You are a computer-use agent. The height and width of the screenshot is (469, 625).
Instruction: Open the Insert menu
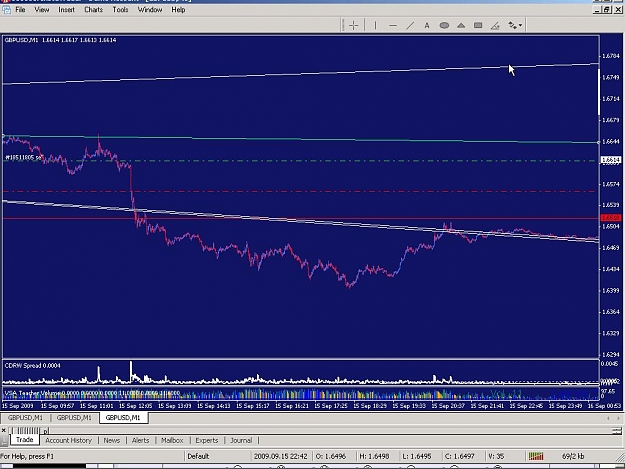coord(66,10)
